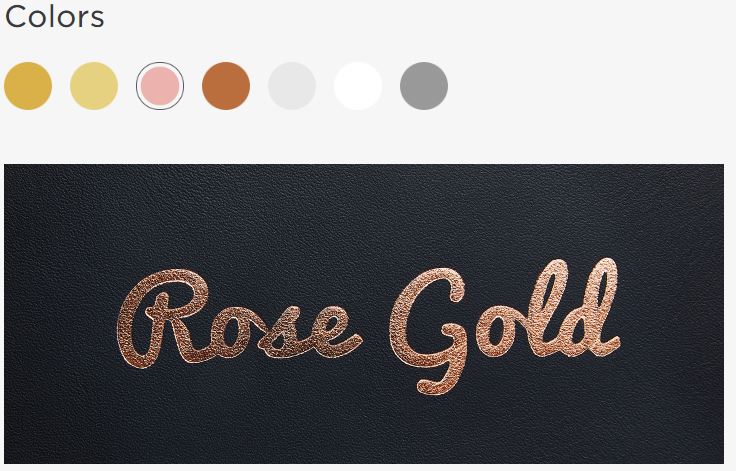Click the word Rose in preview
Viewport: 736px width, 471px height.
click(x=239, y=319)
